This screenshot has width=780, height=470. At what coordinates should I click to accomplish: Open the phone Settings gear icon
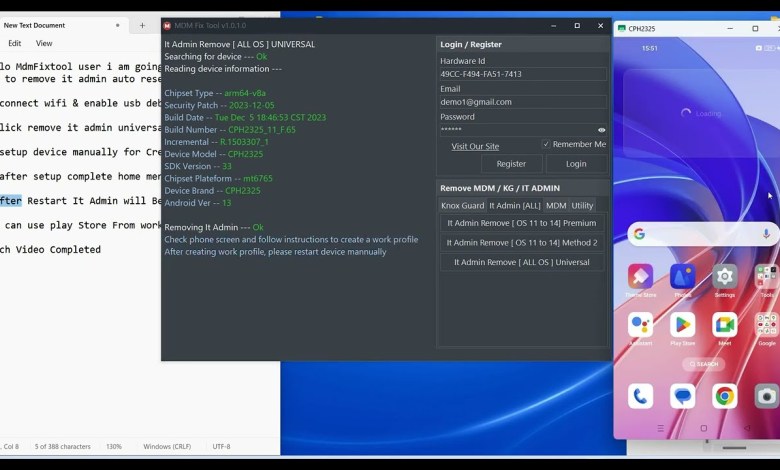tap(725, 277)
